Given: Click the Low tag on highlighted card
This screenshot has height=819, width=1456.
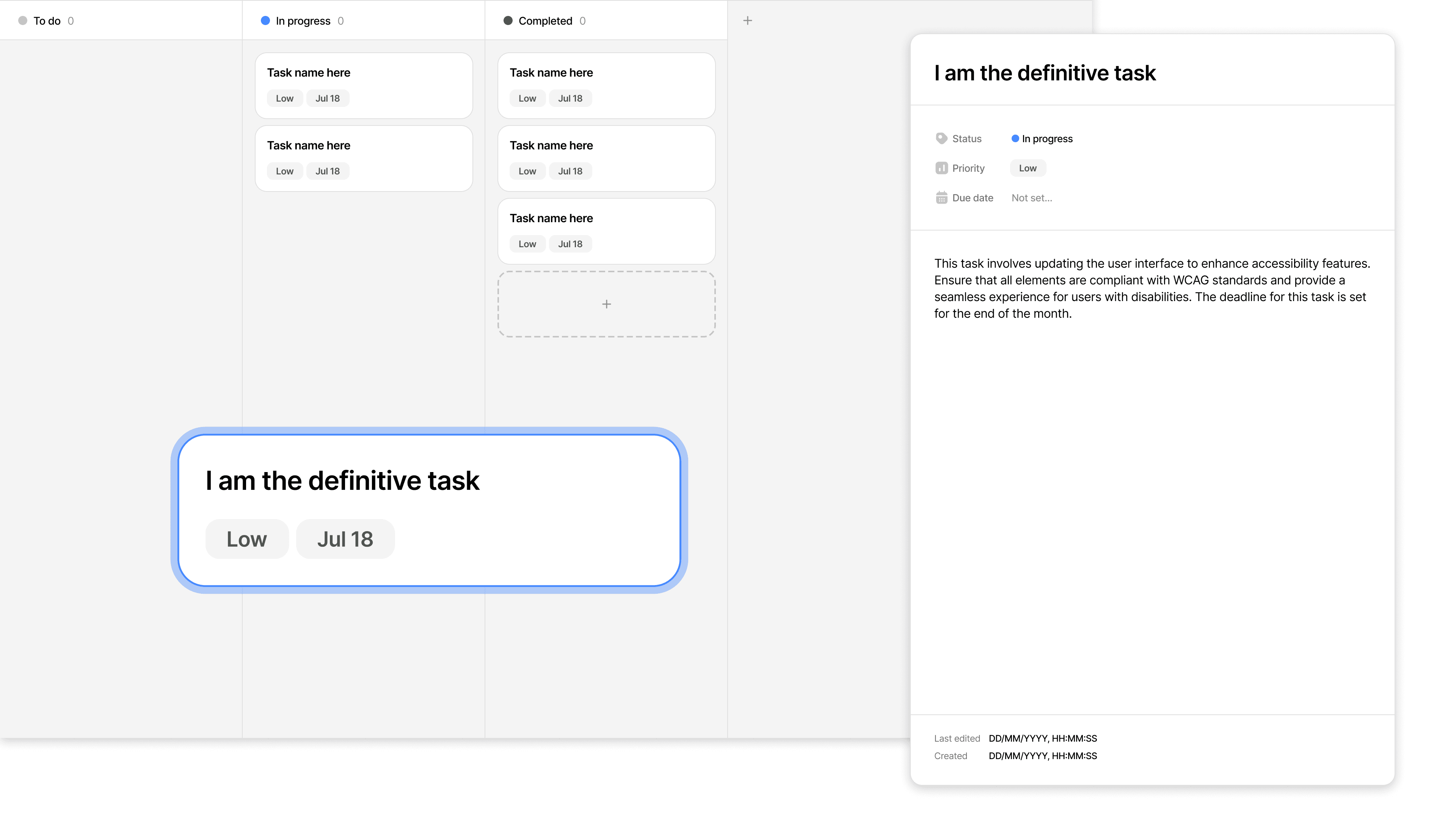Looking at the screenshot, I should point(246,539).
